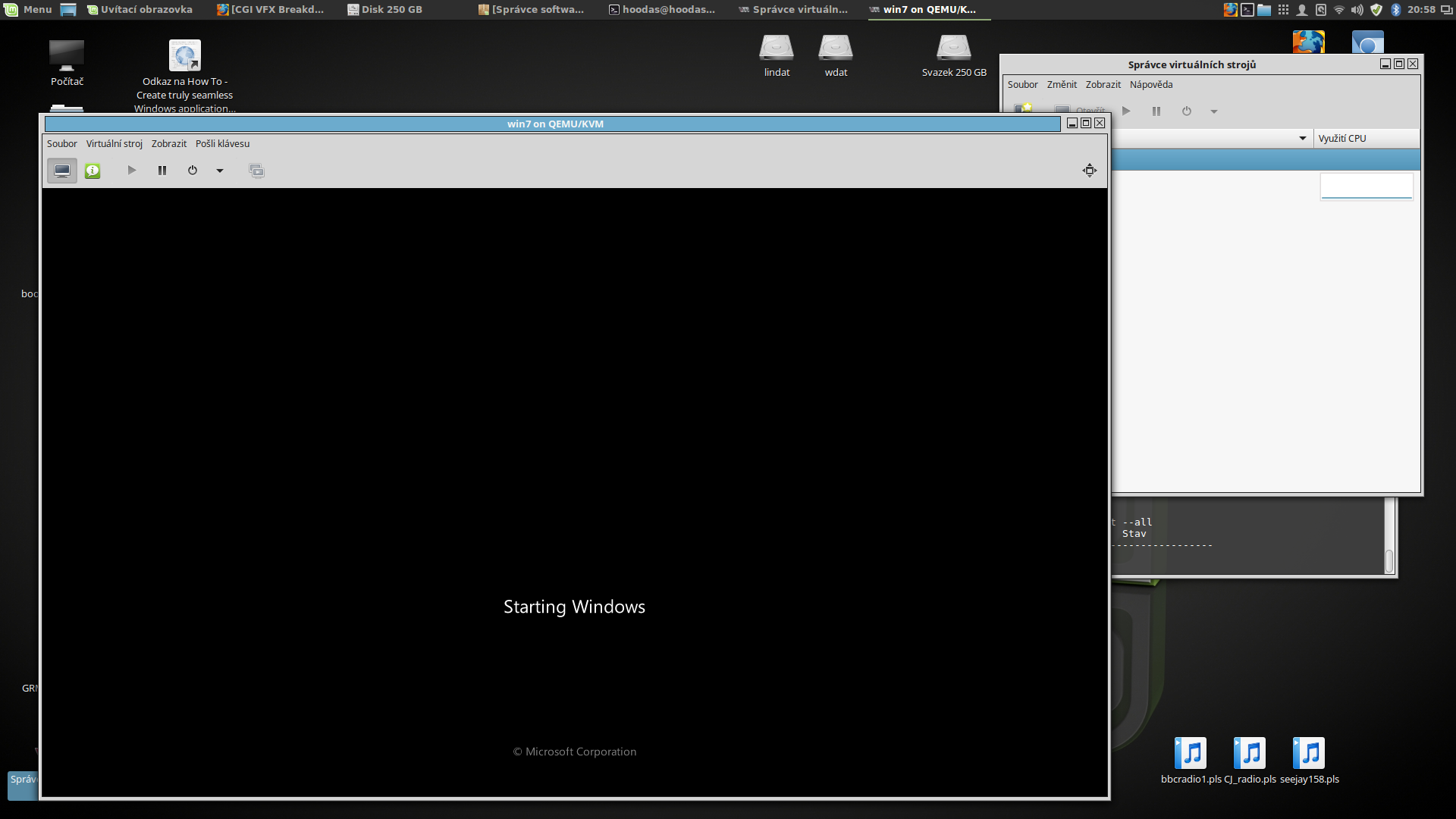Viewport: 1456px width, 819px height.
Task: Launch terminal from the top panel
Action: coord(1247,10)
